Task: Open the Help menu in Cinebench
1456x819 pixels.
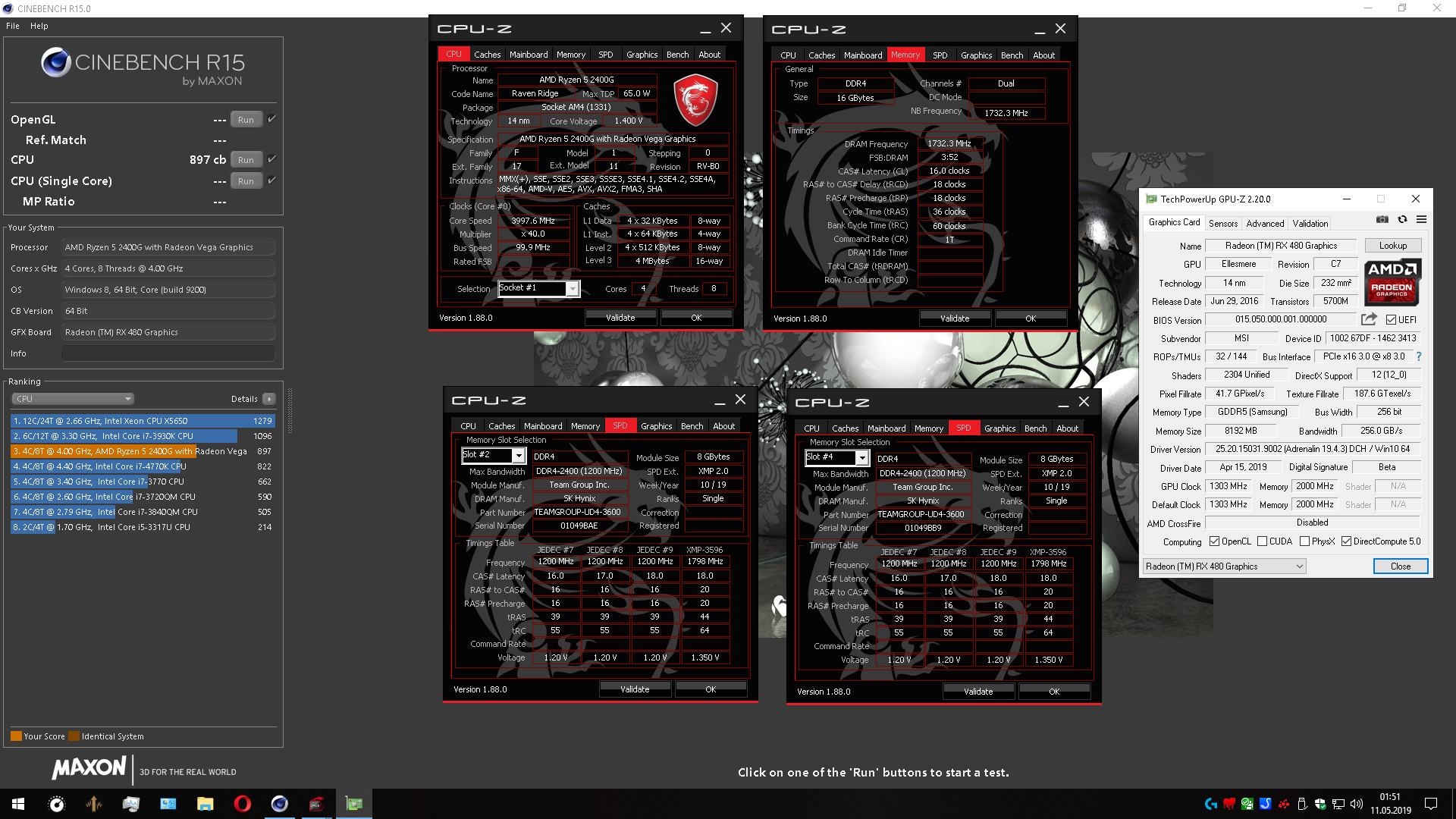Action: (x=39, y=26)
